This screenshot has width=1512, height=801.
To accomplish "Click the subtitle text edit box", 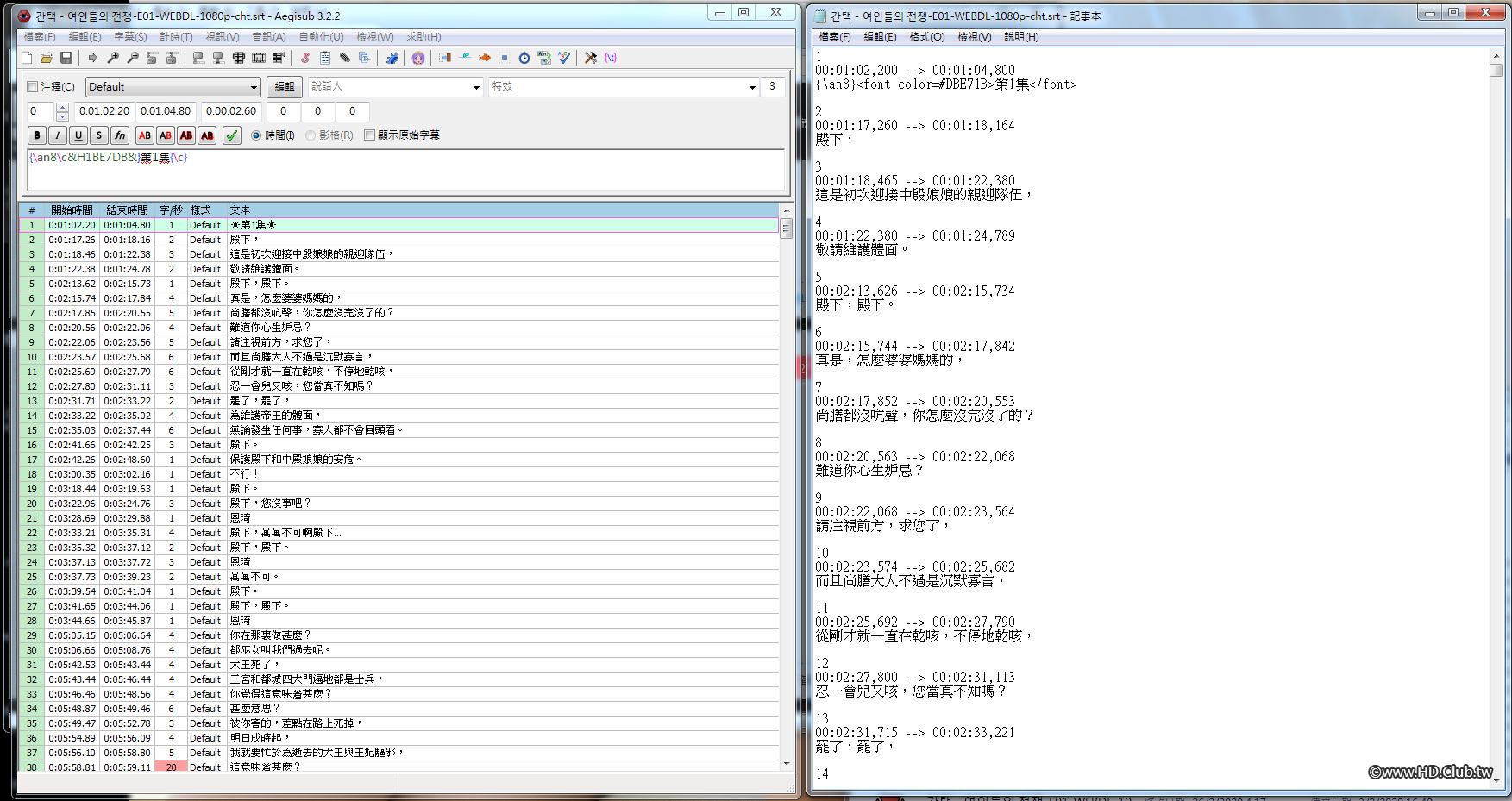I will 405,170.
